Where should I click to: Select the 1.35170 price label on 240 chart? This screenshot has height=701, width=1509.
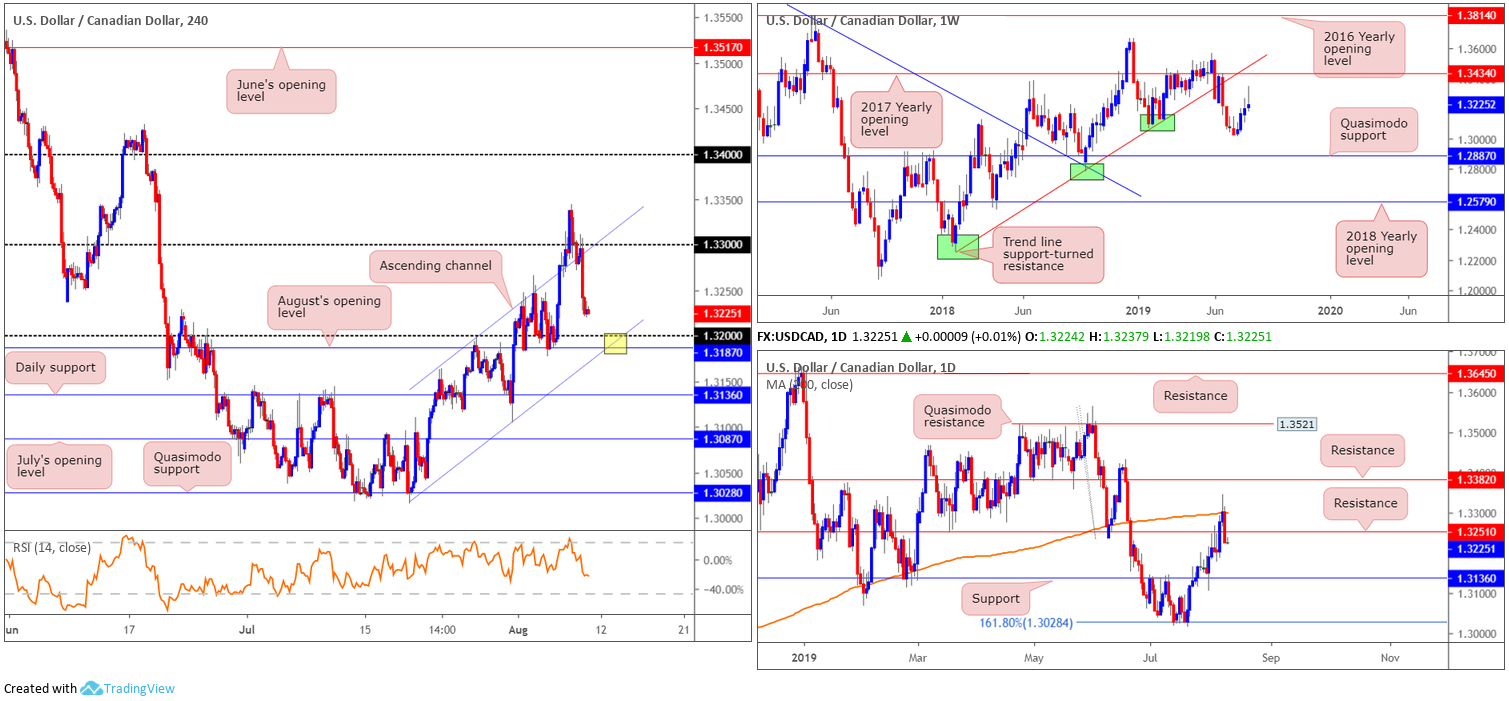[x=722, y=46]
